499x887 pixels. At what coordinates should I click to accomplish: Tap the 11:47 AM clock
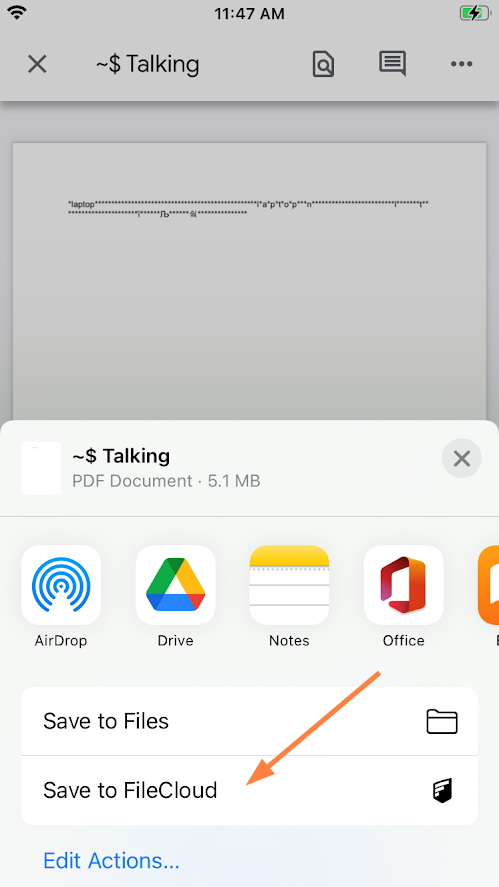point(249,14)
